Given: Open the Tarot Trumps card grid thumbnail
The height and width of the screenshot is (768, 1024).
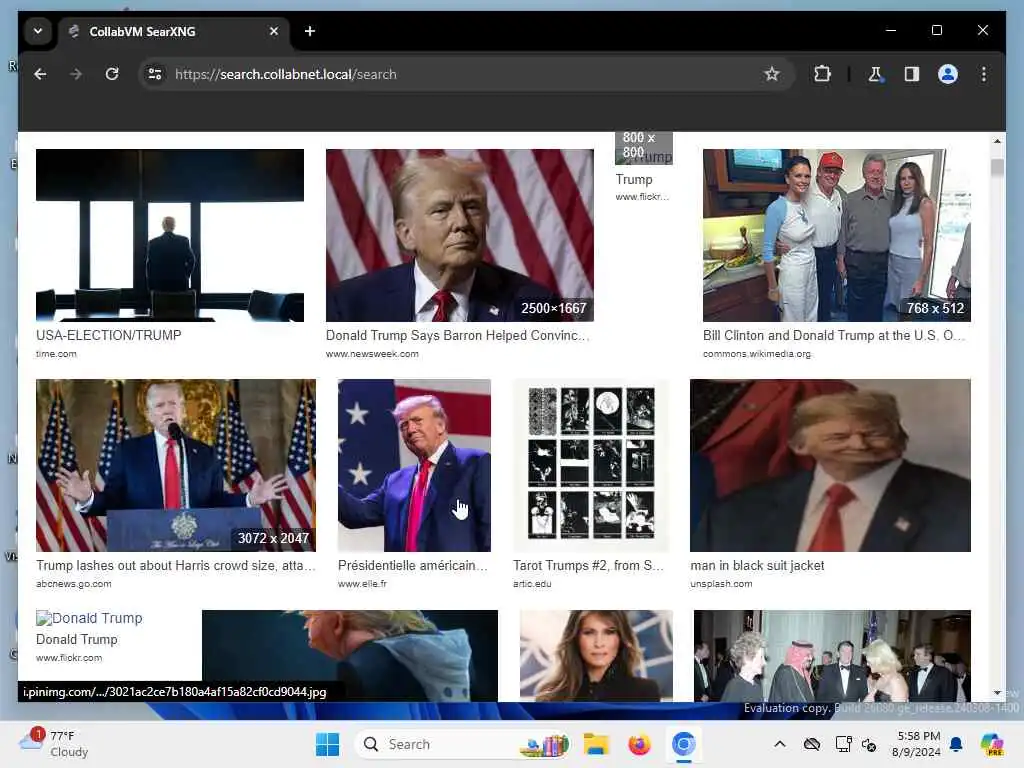Looking at the screenshot, I should click(x=591, y=465).
